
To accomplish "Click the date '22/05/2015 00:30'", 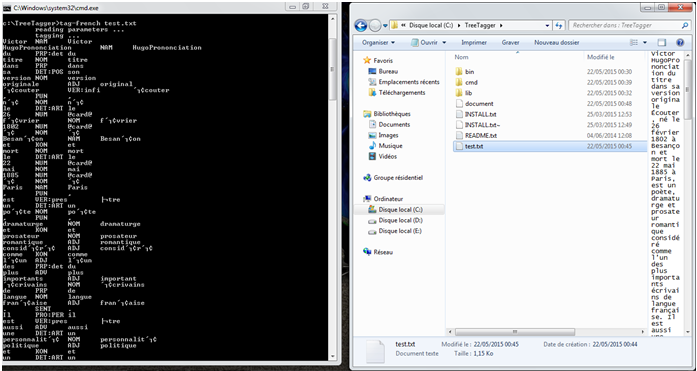I will point(609,72).
